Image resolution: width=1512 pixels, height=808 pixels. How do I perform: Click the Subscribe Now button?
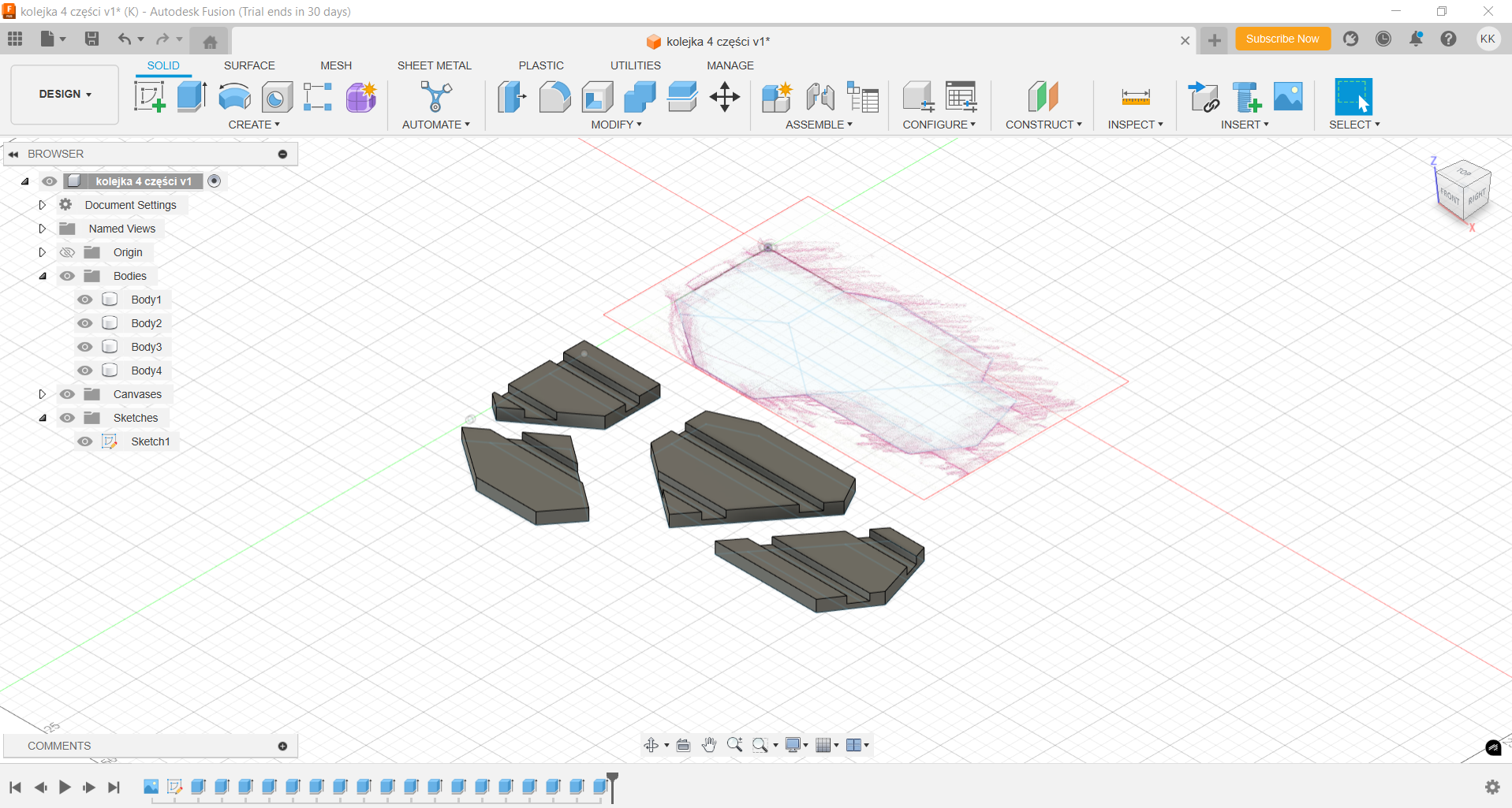coord(1282,39)
